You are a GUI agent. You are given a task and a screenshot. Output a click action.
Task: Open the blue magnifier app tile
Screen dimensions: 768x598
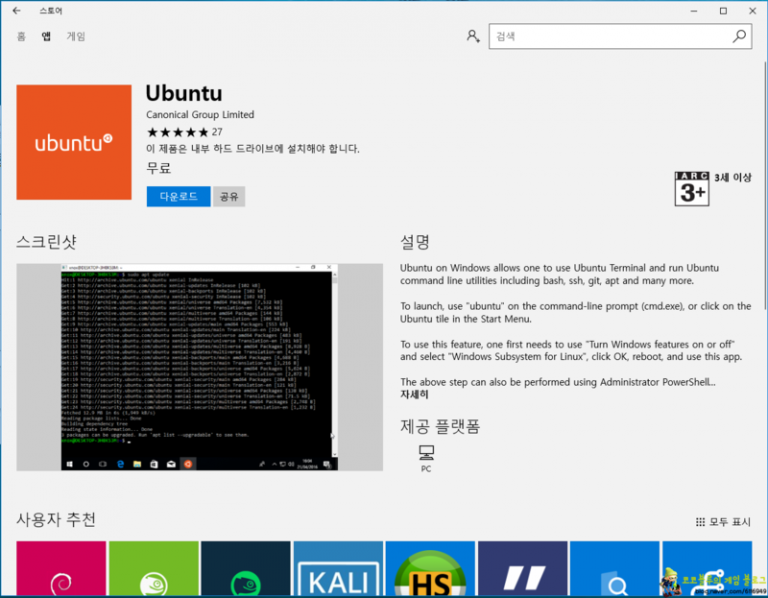tap(615, 569)
